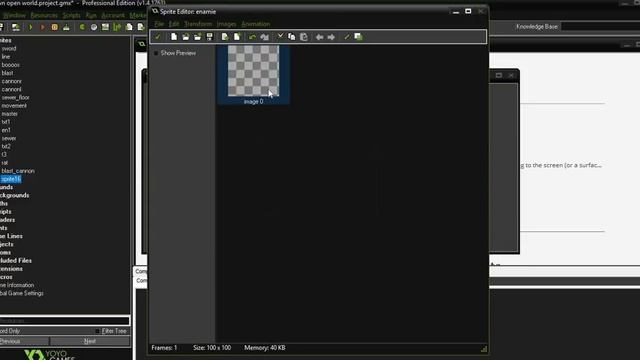
Task: Copy the selected image icon
Action: [x=292, y=37]
